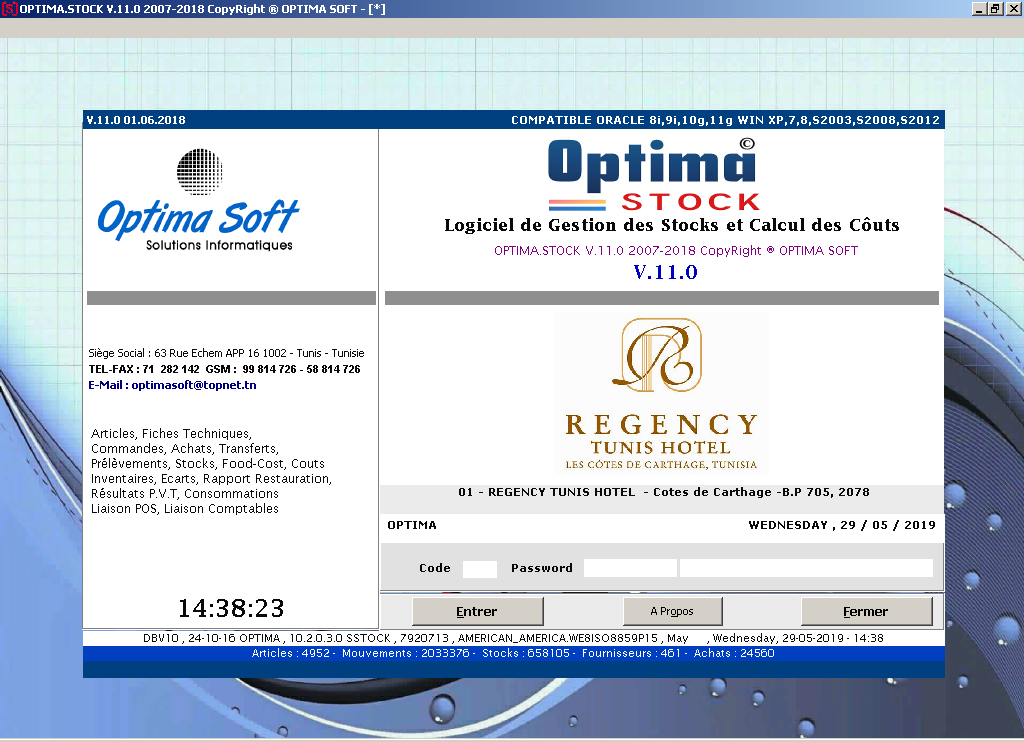Click '01 - REGENCY TUNIS HOTEL' address line

click(664, 492)
